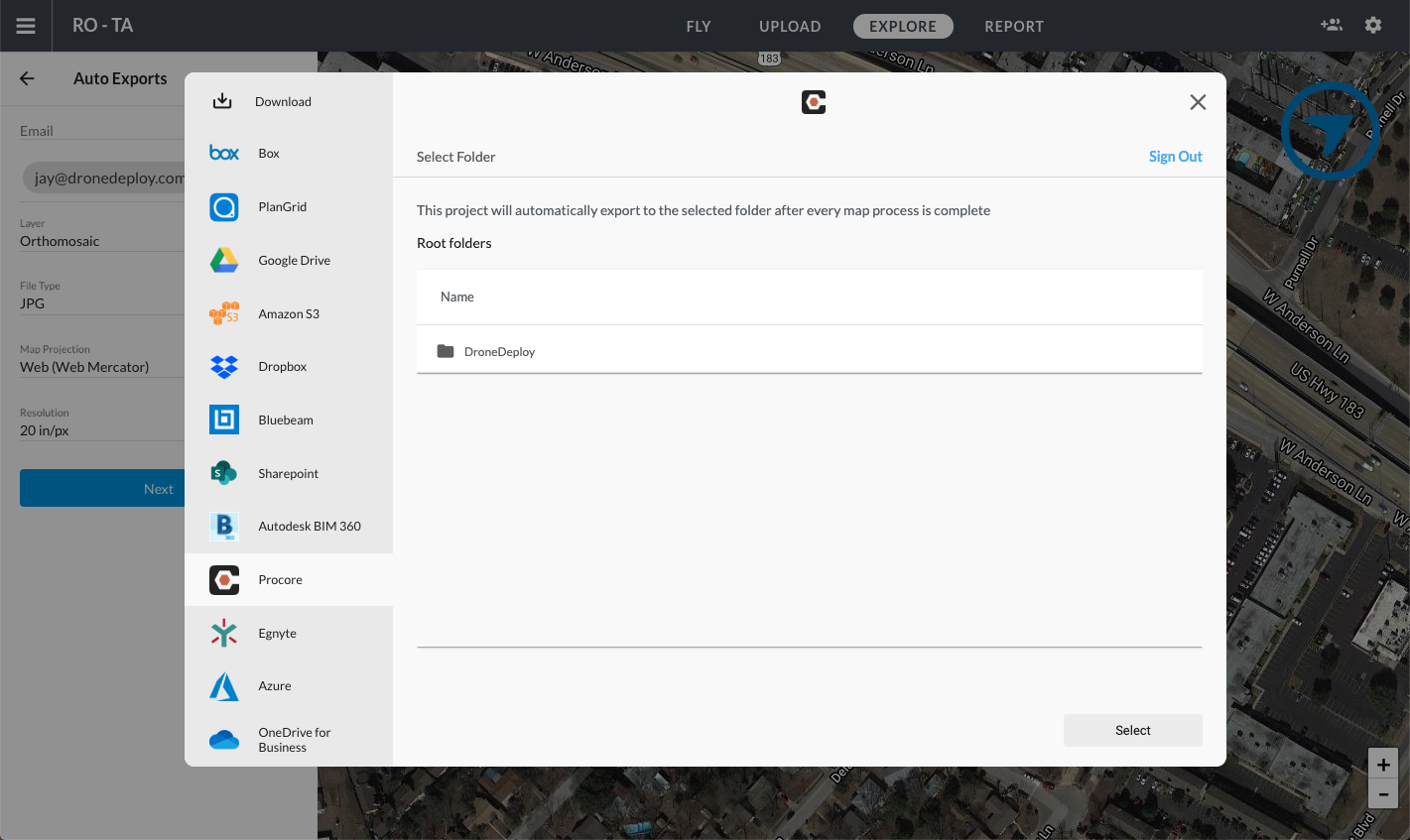The image size is (1410, 840).
Task: Choose Amazon S3 as export destination
Action: point(289,313)
